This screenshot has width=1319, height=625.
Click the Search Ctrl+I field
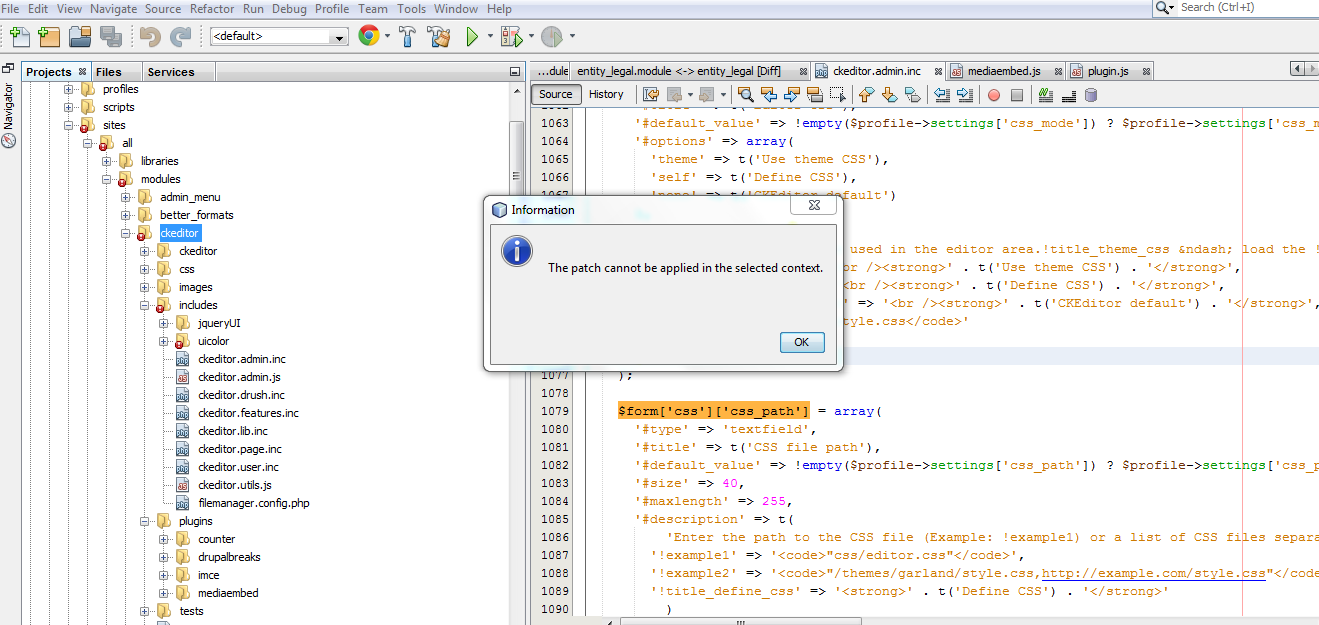1230,8
